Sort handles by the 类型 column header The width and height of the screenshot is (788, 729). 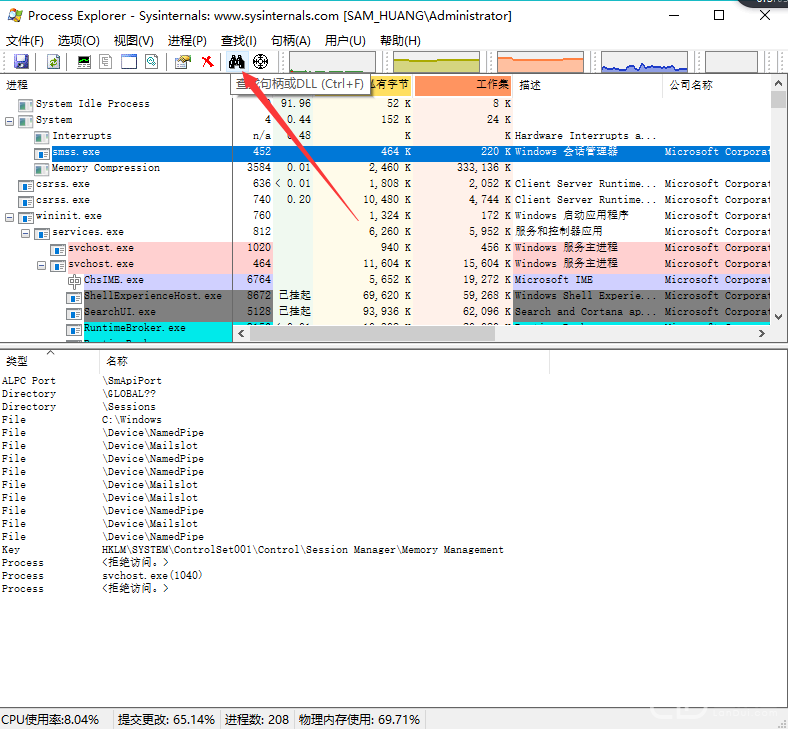tap(50, 361)
